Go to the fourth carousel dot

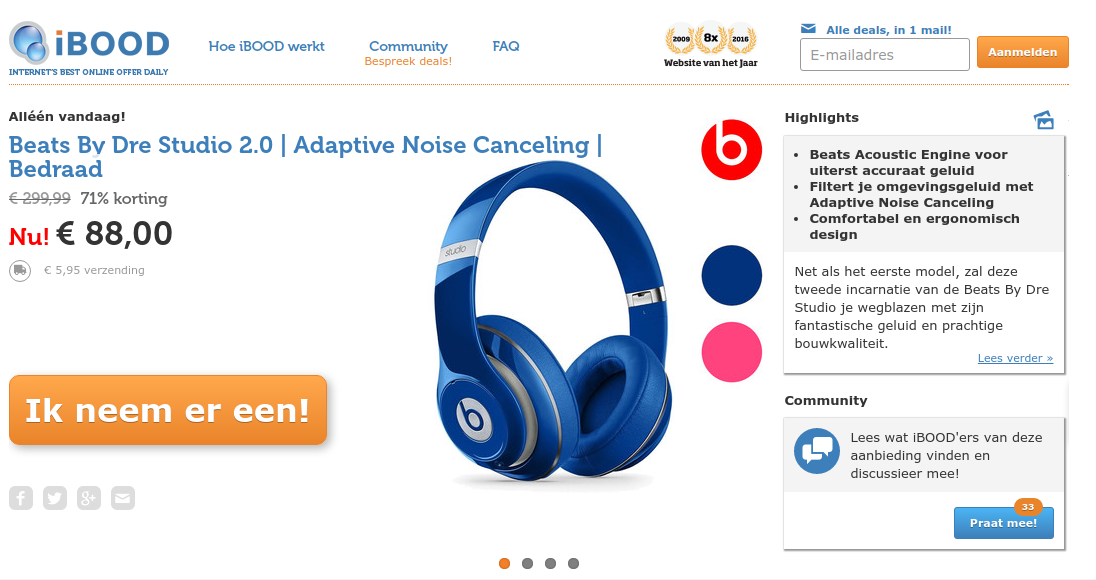coord(573,563)
